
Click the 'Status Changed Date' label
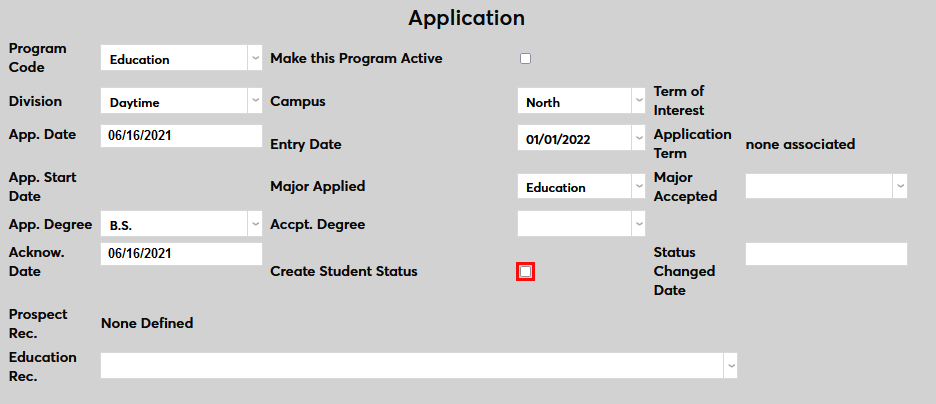[x=684, y=272]
